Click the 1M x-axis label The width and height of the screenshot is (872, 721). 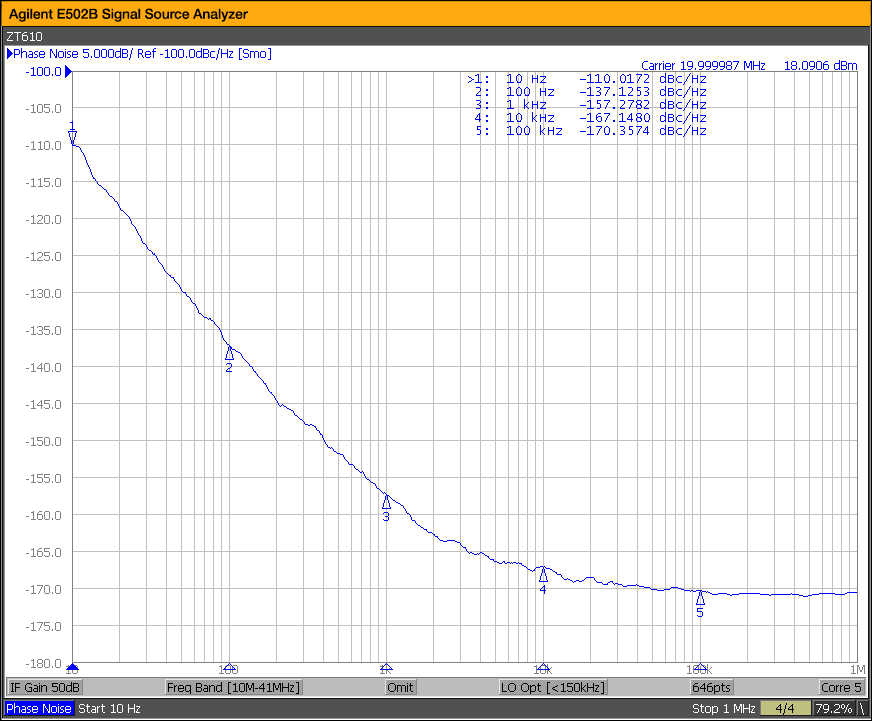click(858, 669)
